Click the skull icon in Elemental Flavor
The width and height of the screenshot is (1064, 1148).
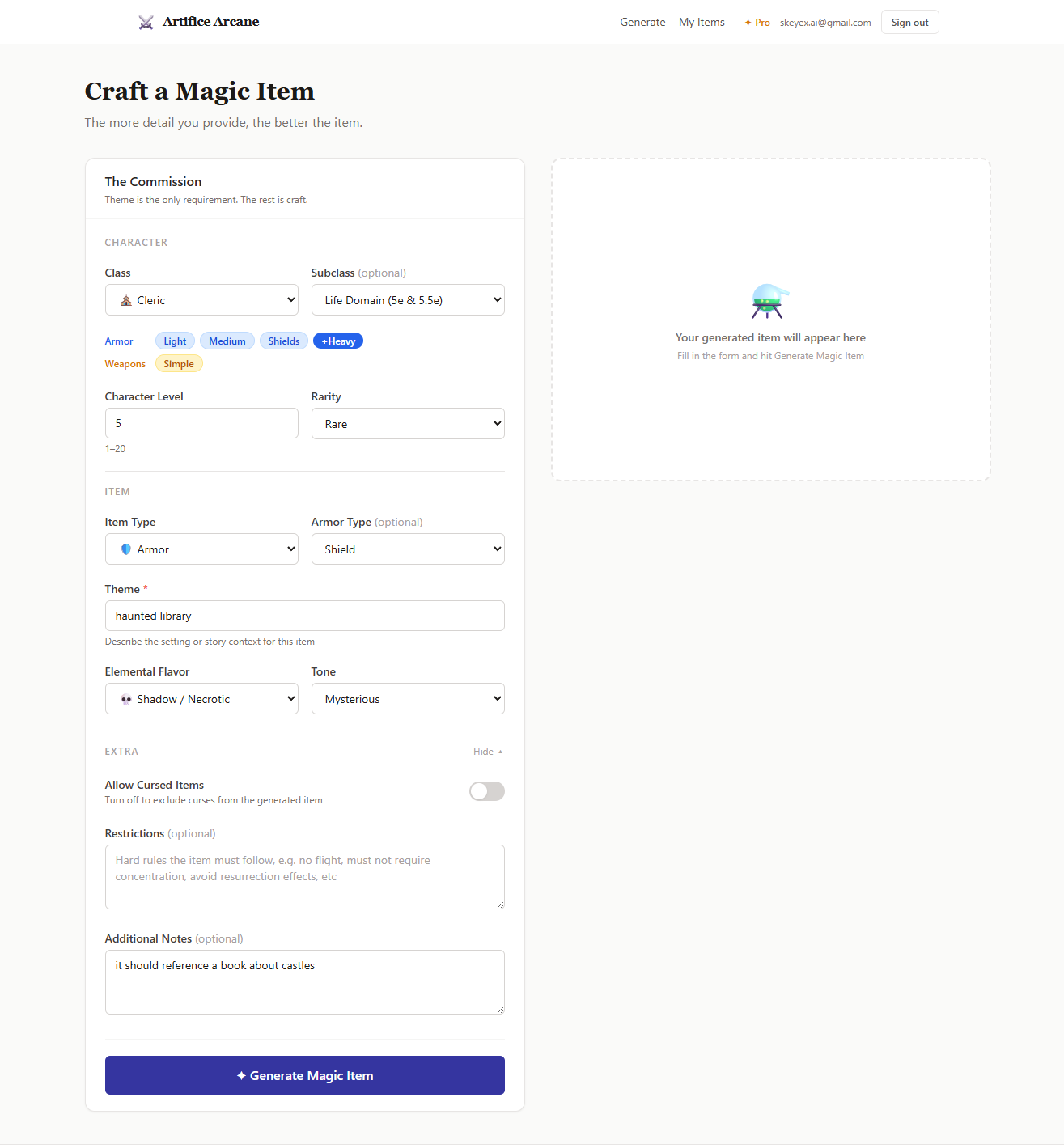(x=126, y=699)
